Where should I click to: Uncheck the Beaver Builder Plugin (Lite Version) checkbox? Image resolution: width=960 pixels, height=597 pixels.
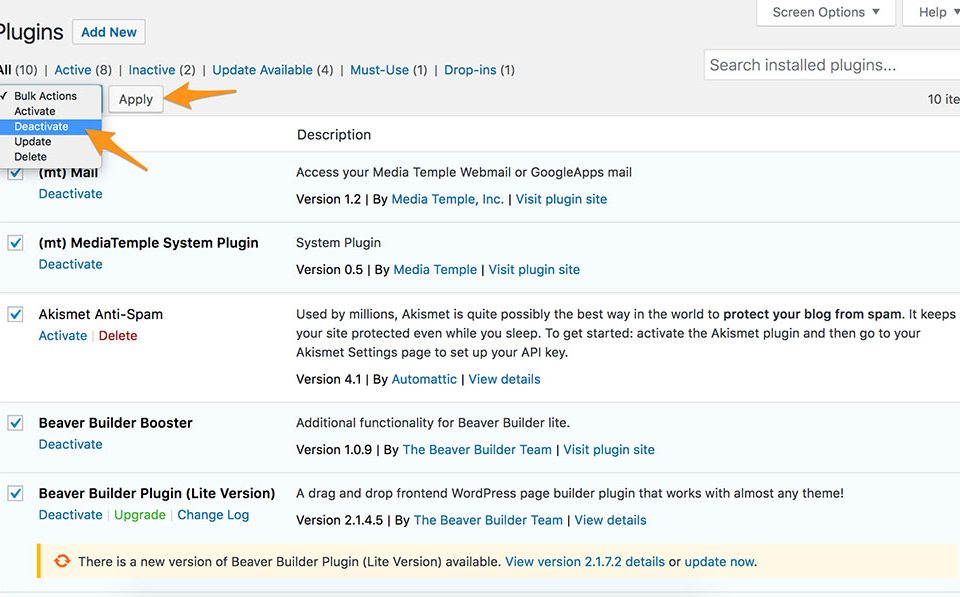point(15,493)
